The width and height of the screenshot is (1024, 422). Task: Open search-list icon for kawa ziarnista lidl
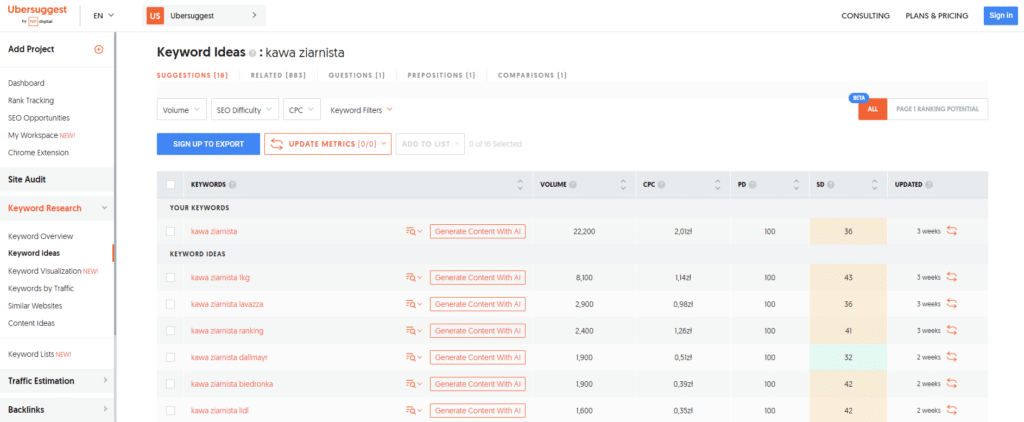pos(413,410)
